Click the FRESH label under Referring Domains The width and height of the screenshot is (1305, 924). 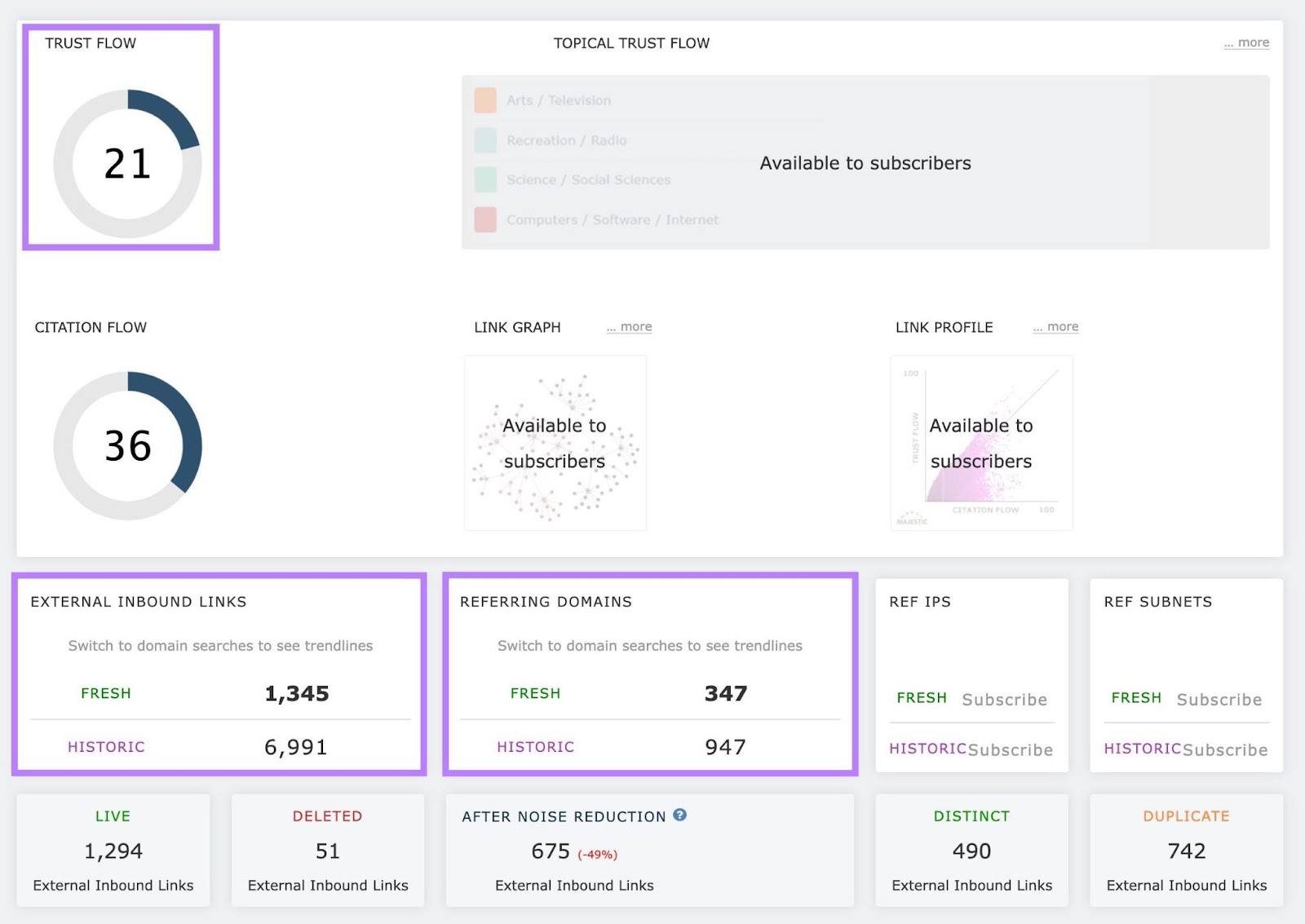coord(536,693)
